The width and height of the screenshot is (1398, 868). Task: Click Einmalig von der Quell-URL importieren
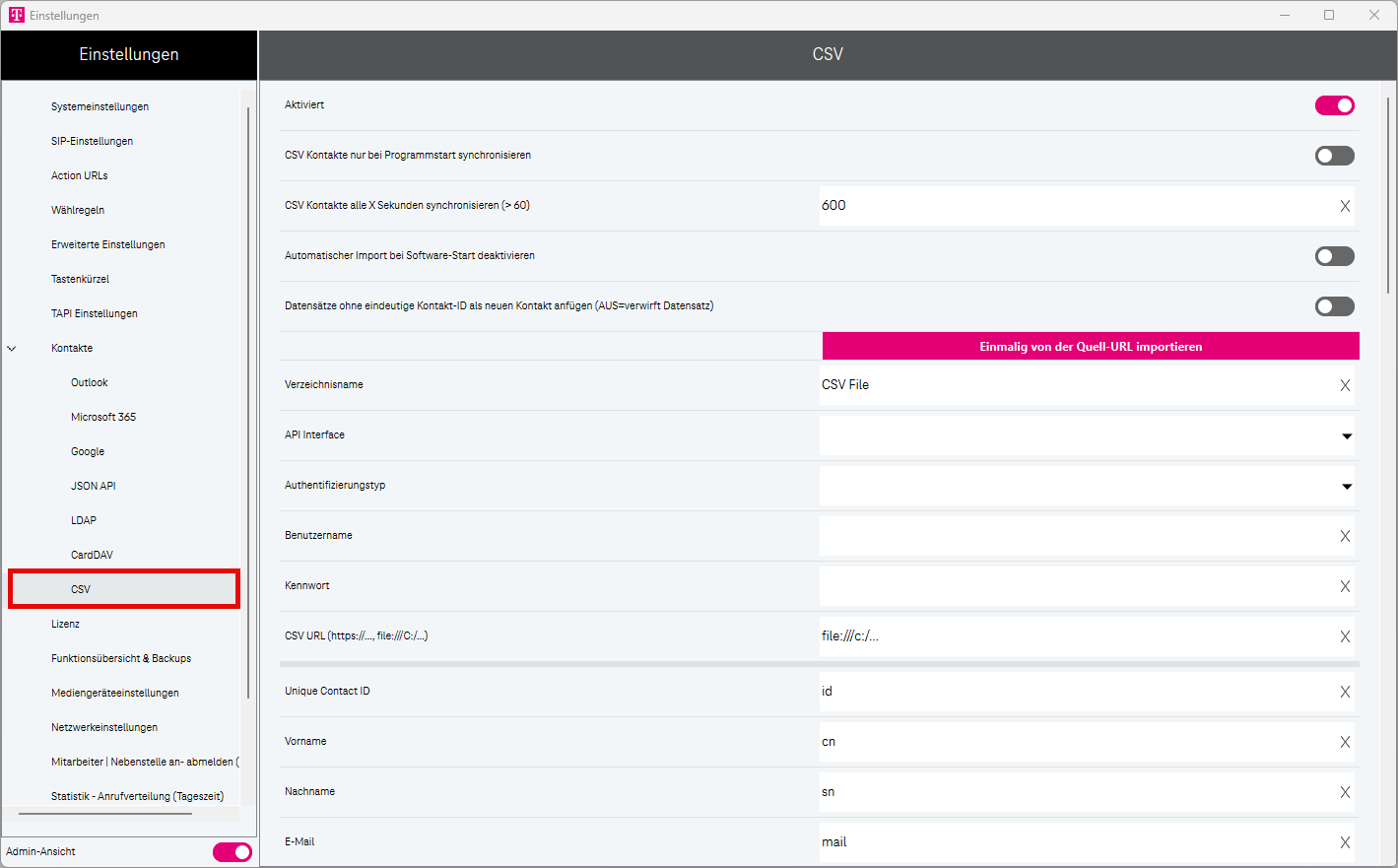pos(1090,347)
